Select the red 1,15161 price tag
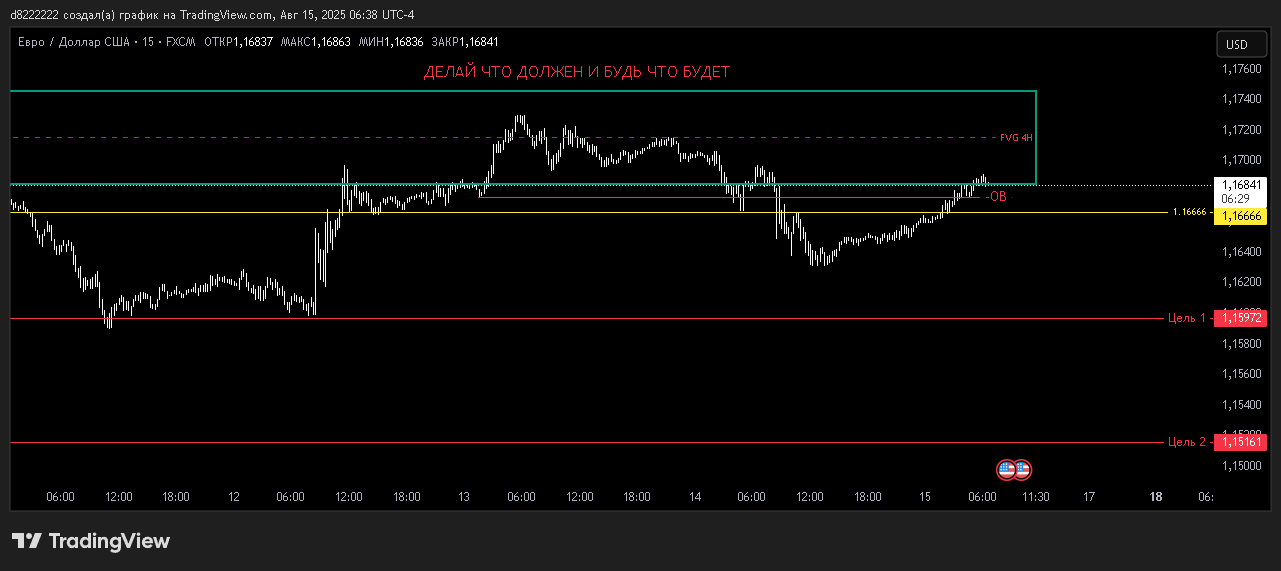This screenshot has height=571, width=1281. click(1240, 442)
